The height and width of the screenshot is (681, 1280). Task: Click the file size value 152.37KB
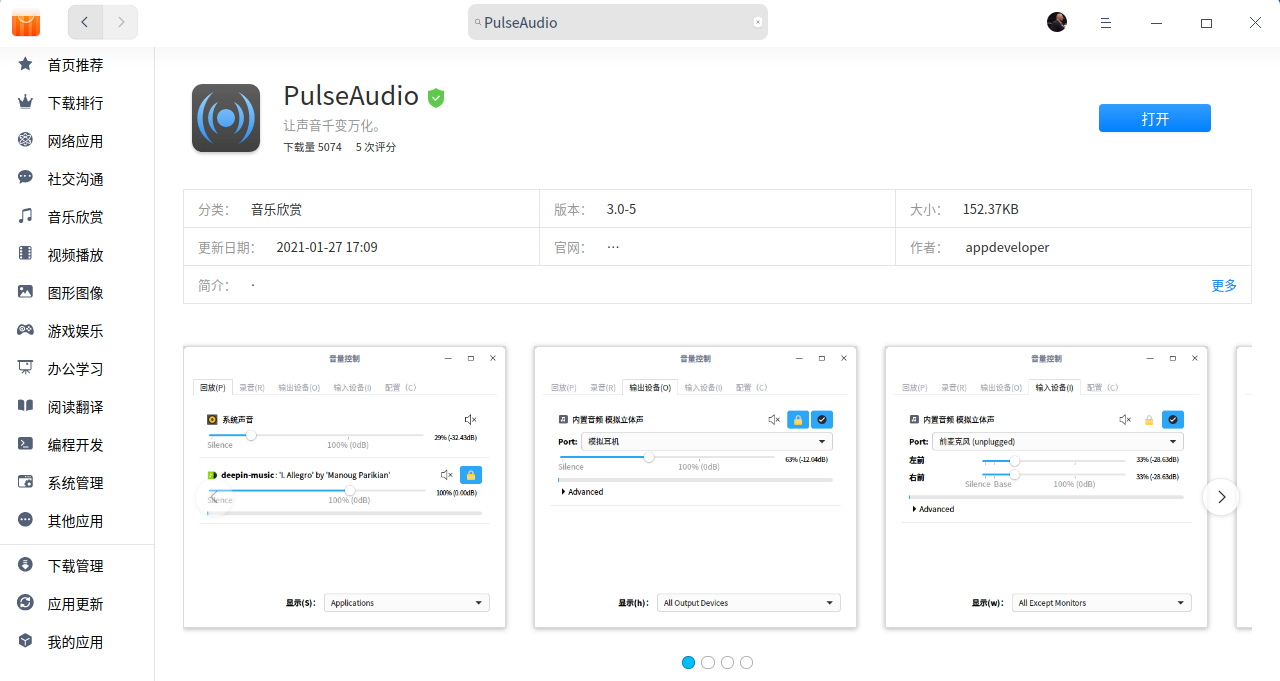991,209
